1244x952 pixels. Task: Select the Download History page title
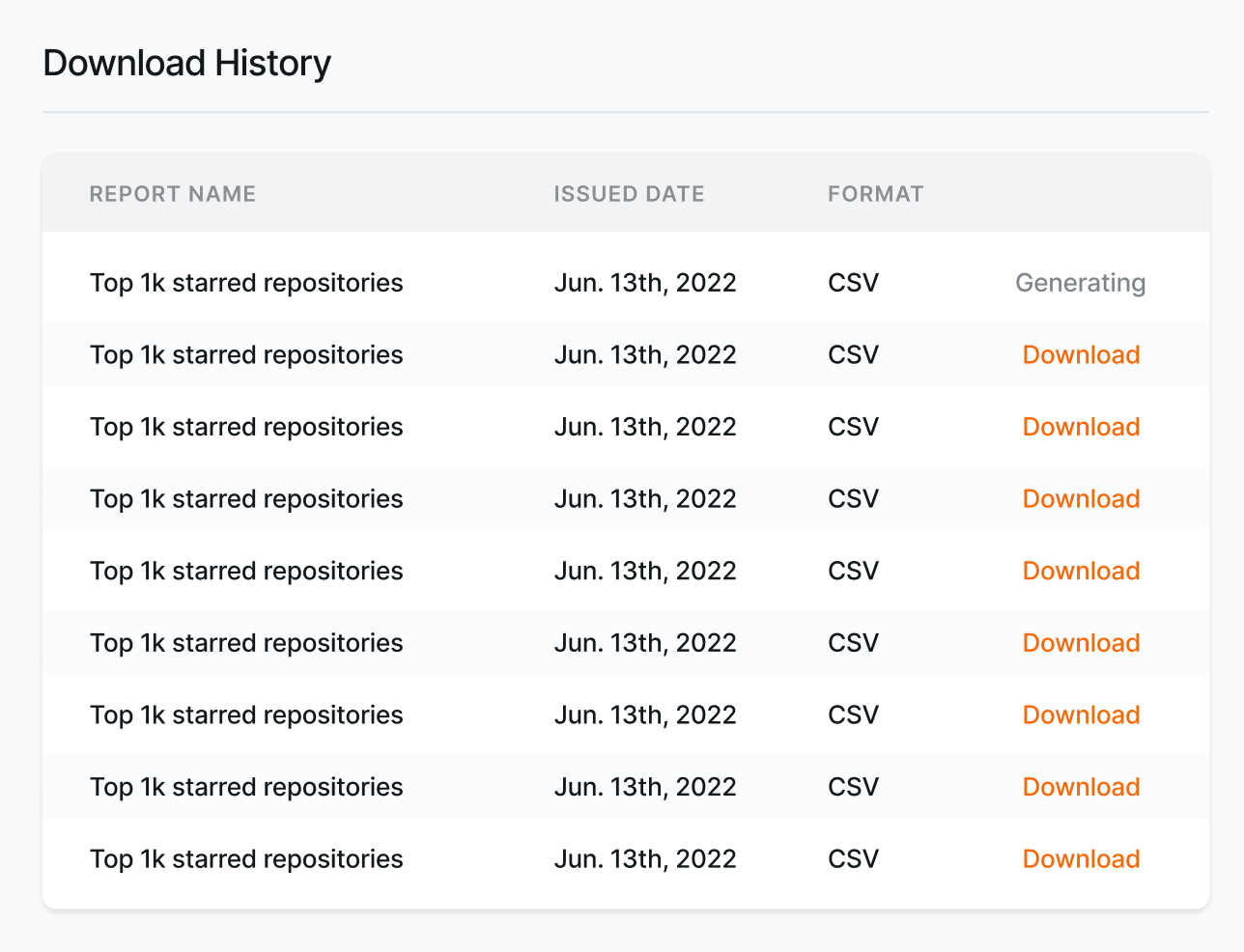185,63
